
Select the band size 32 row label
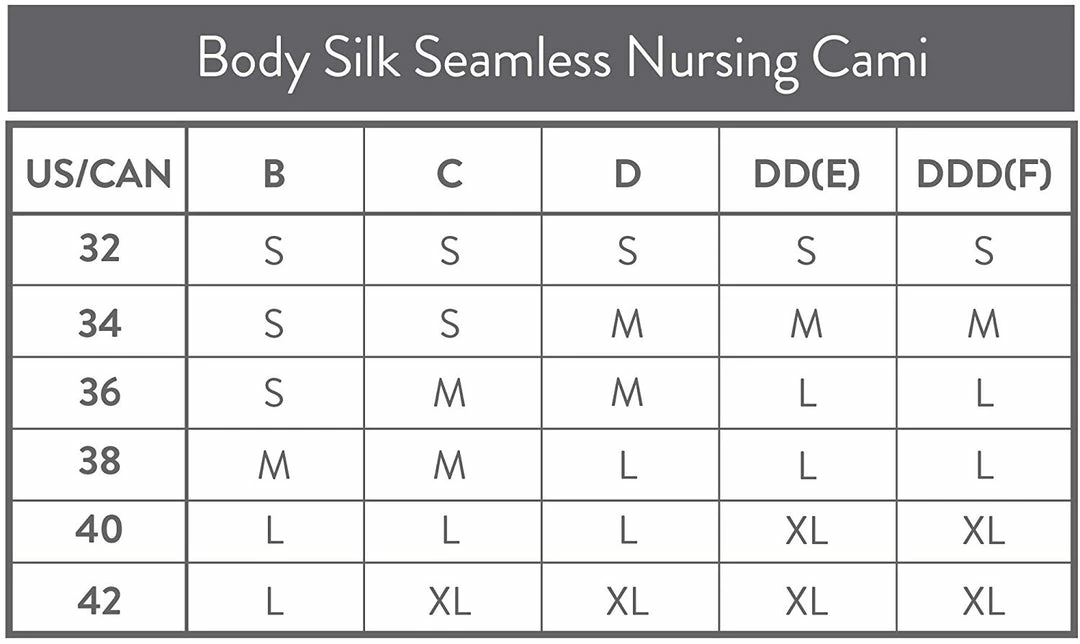99,249
